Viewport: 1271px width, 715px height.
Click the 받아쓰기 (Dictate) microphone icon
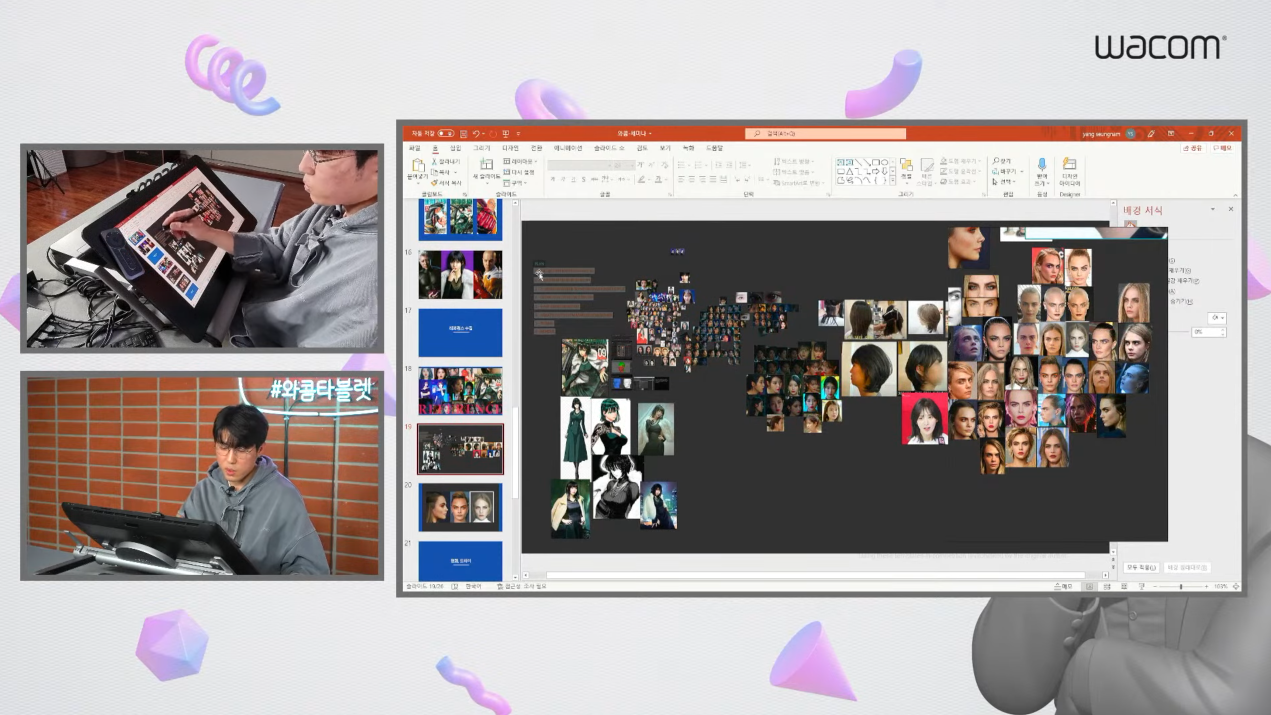pos(1042,165)
